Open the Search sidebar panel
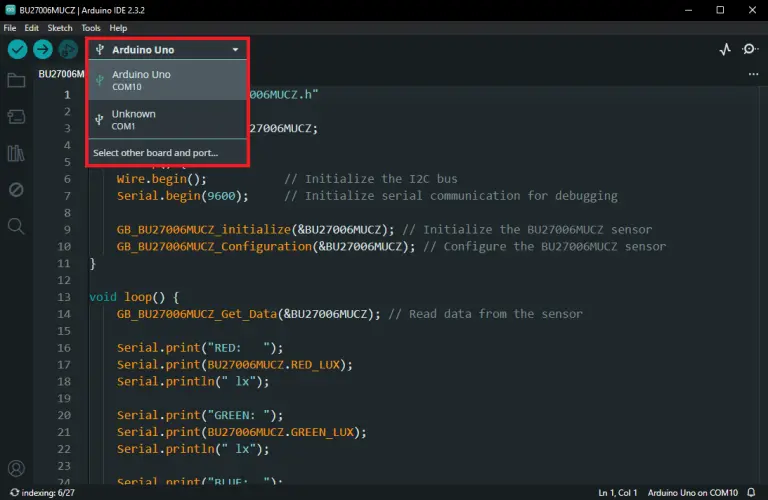The height and width of the screenshot is (500, 768). point(16,226)
